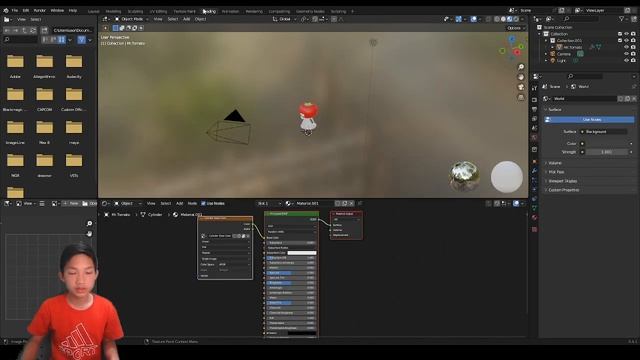This screenshot has height=360, width=640.
Task: Select solid viewport shading mode
Action: coord(503,19)
